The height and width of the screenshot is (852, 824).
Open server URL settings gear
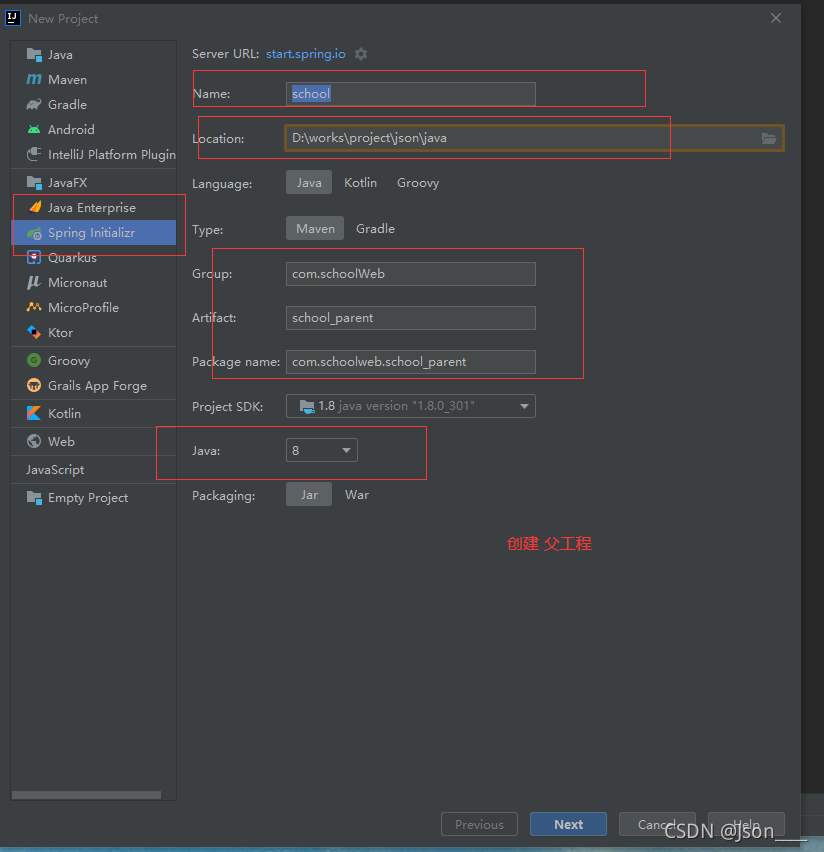361,54
